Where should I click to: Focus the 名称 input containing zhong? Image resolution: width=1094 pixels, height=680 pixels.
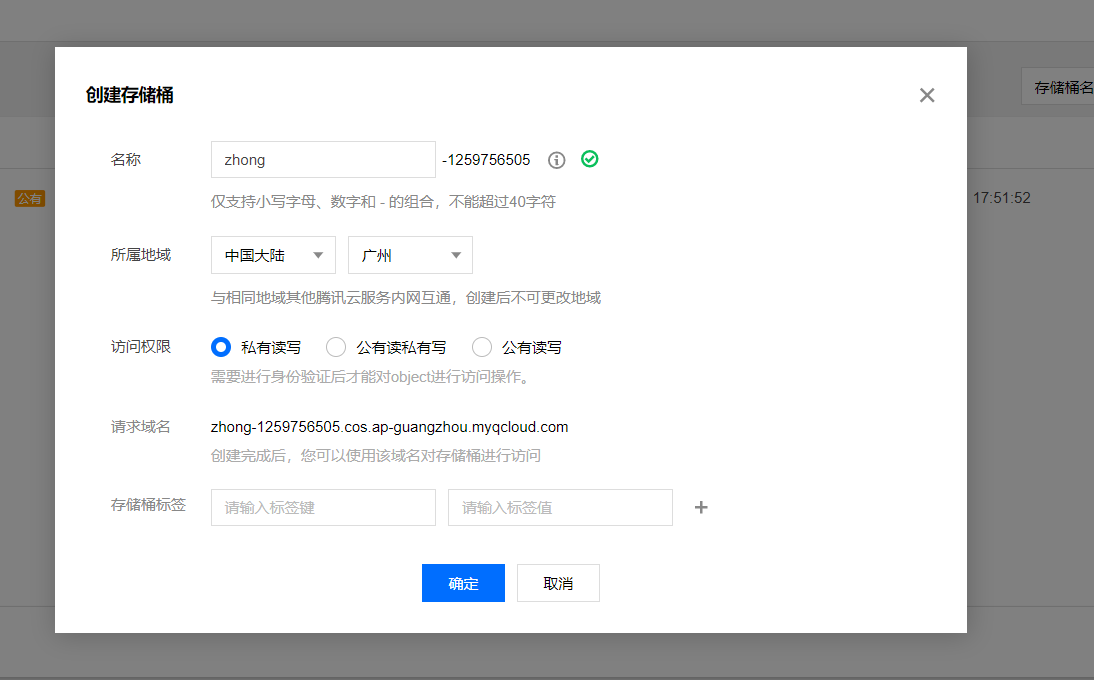(x=323, y=160)
